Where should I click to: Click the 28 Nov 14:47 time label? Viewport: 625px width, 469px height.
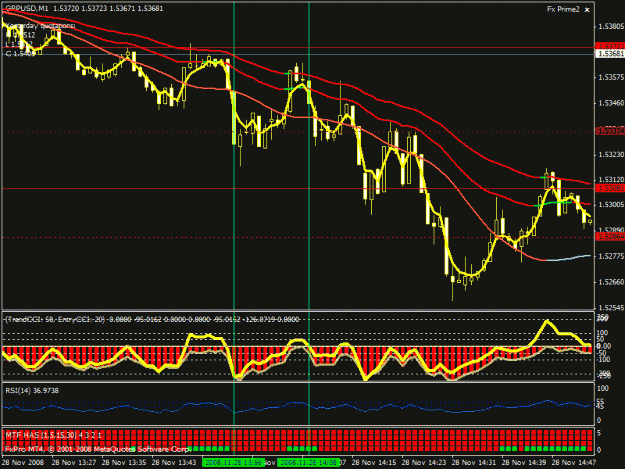(574, 462)
